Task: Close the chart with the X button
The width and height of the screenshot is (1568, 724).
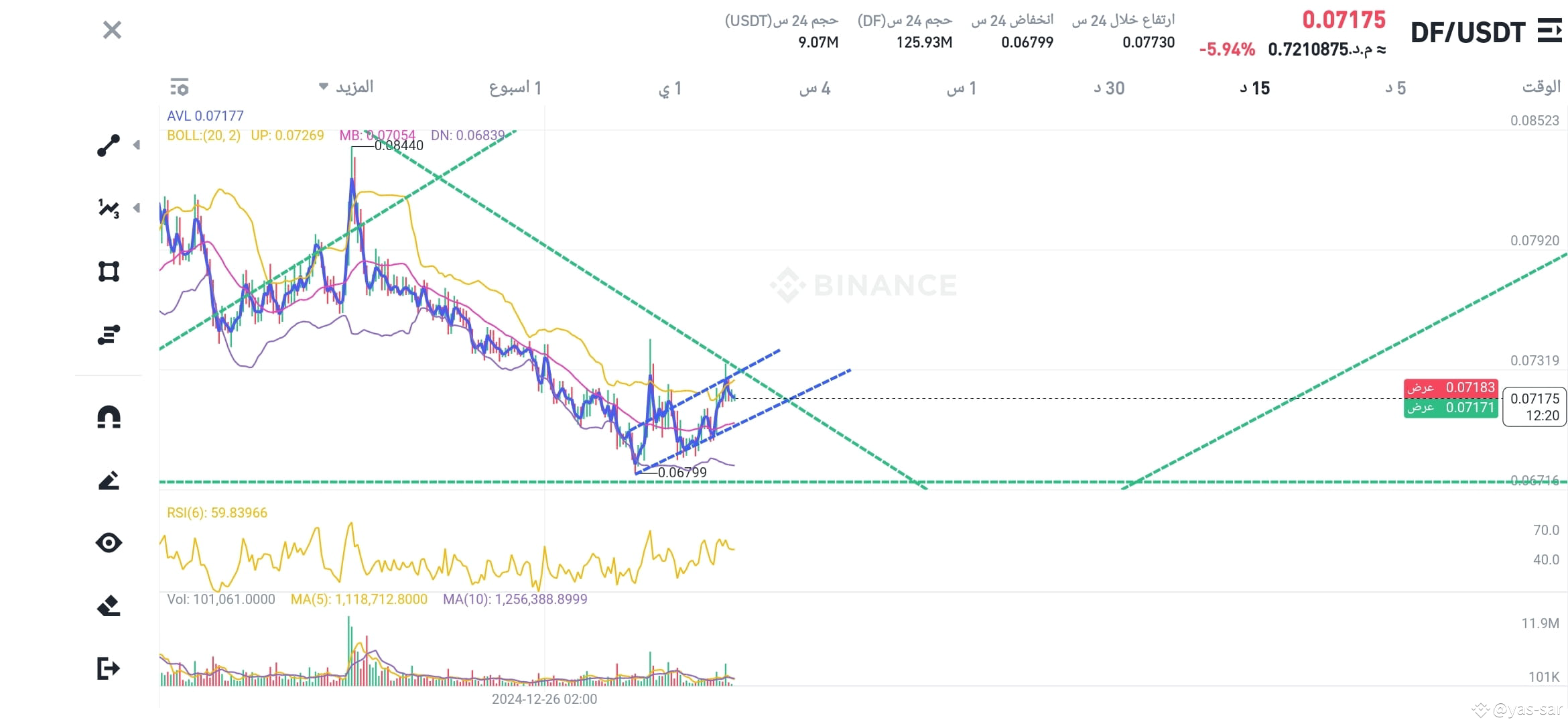Action: click(x=112, y=30)
